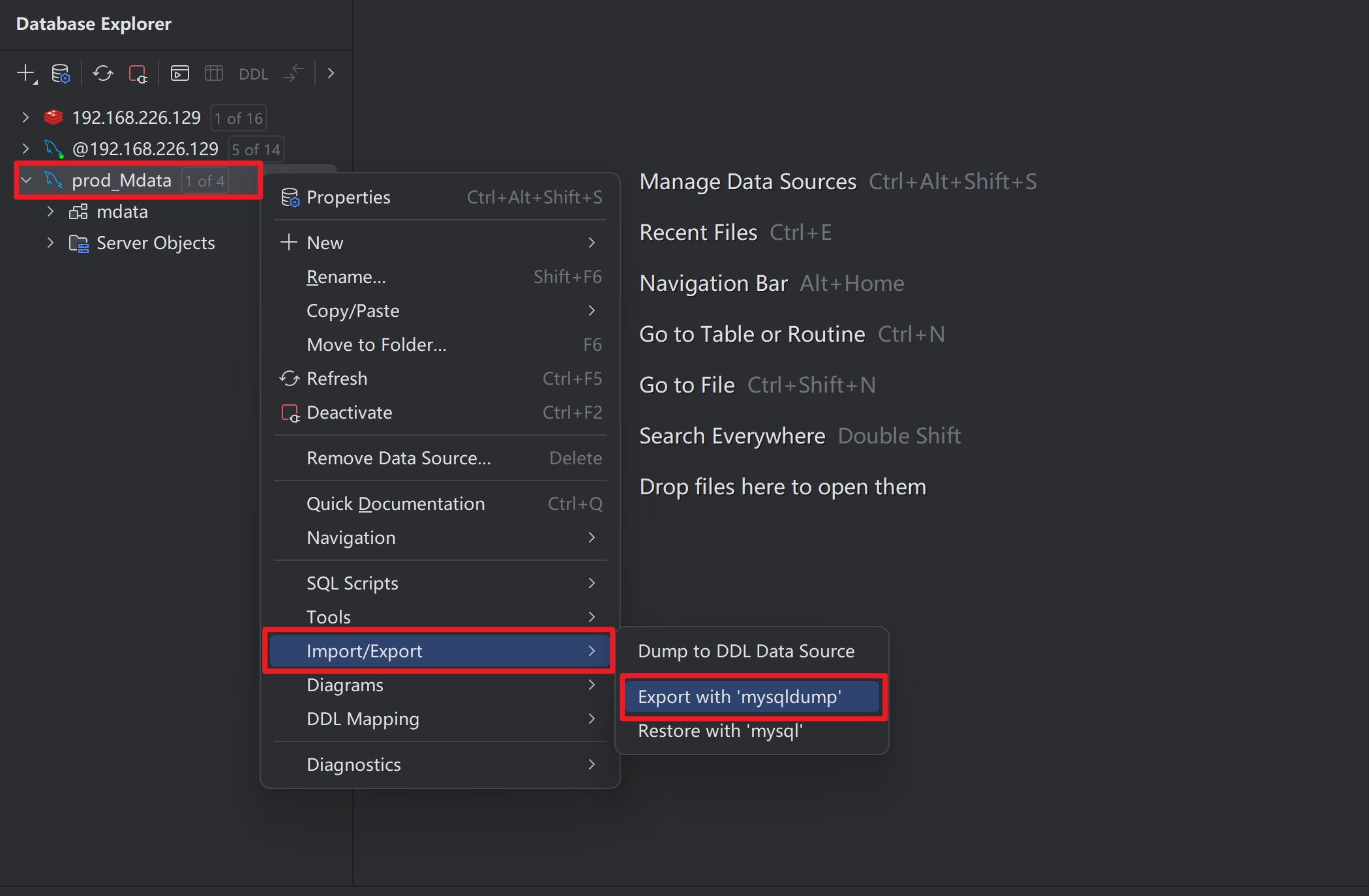The width and height of the screenshot is (1369, 896).
Task: Click the '5 of 14' schema counter
Action: [256, 149]
